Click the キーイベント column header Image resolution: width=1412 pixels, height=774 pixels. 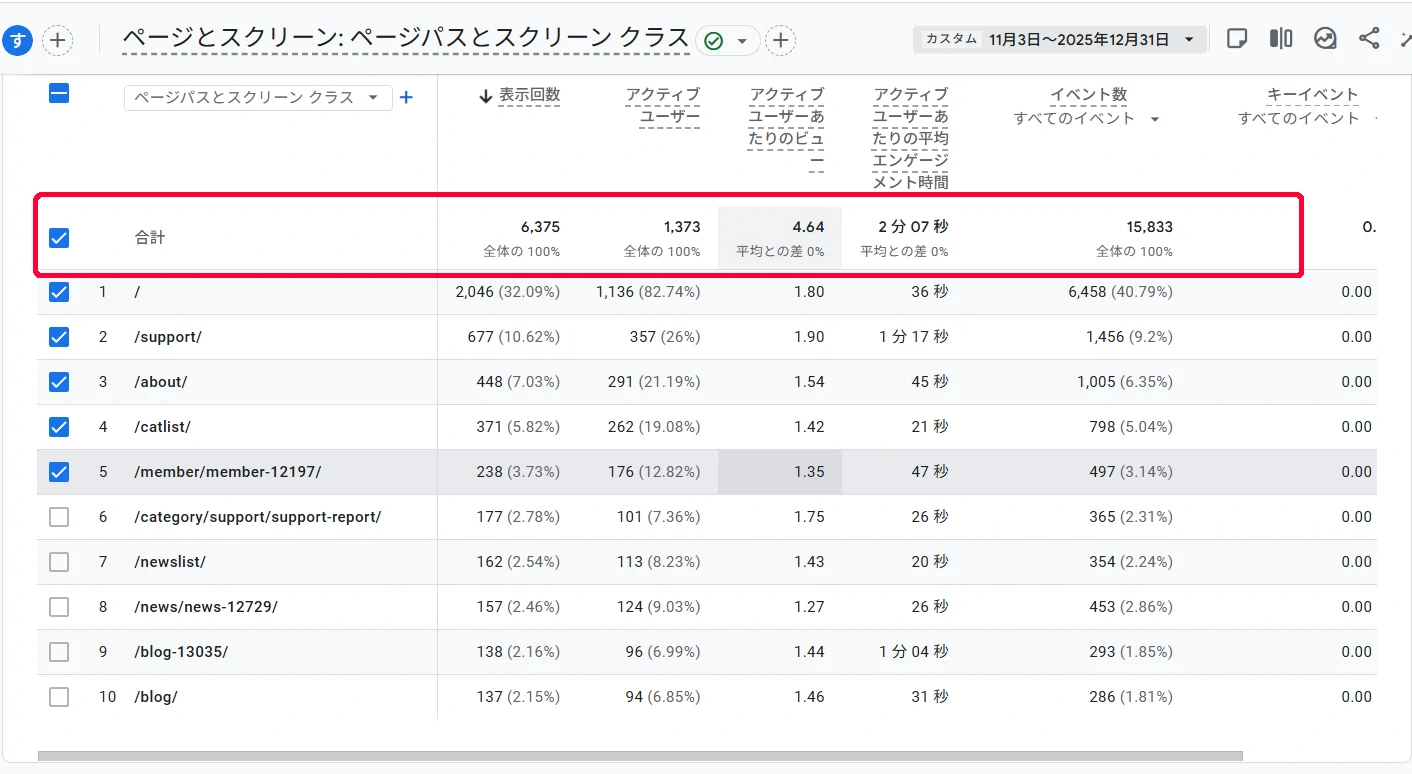pyautogui.click(x=1312, y=95)
